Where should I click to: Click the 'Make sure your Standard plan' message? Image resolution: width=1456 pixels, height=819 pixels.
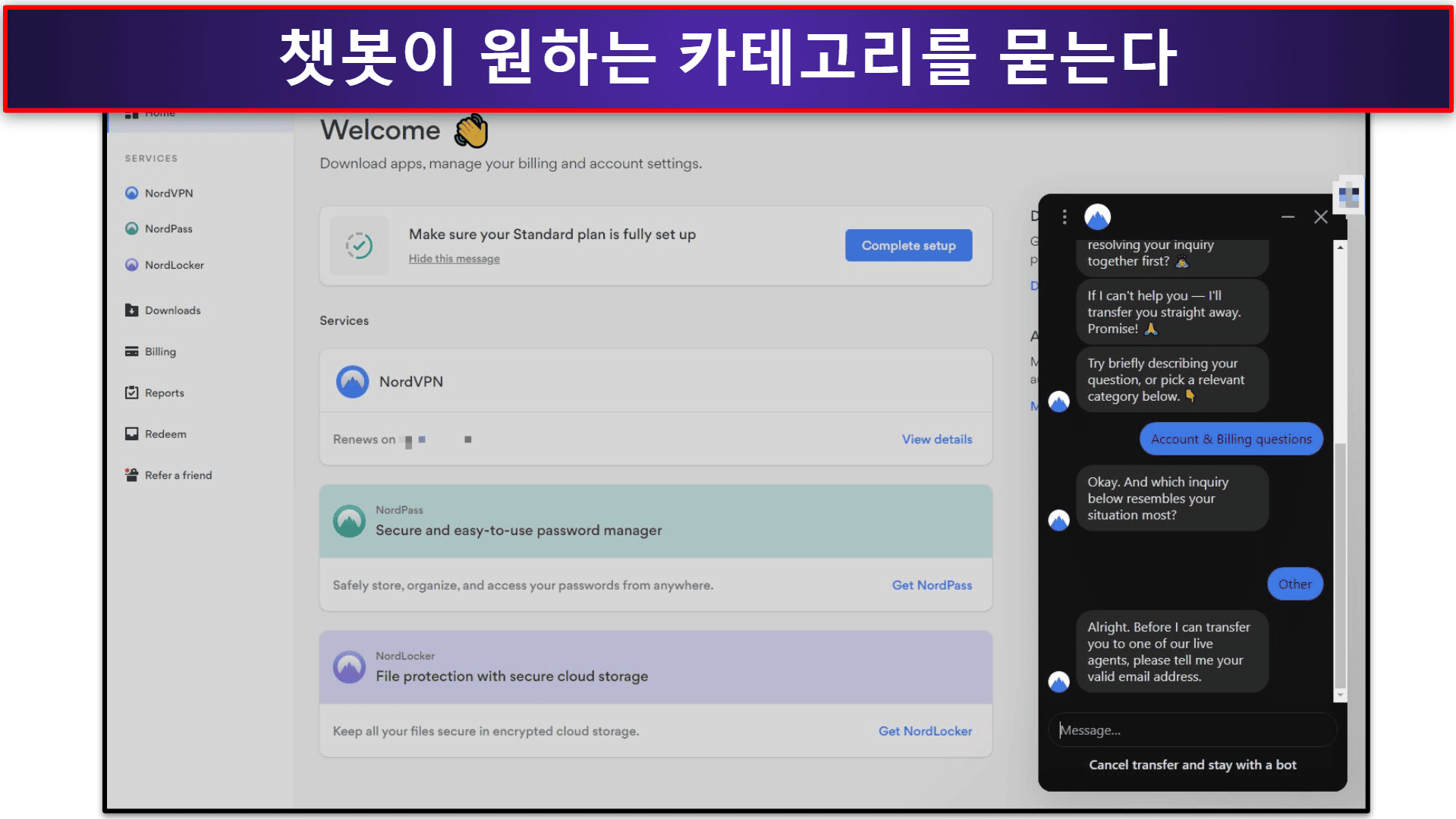coord(552,235)
